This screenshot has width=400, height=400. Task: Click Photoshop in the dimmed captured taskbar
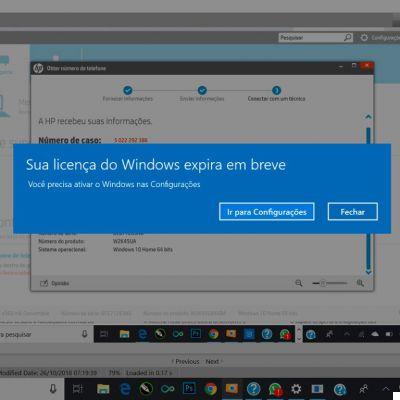196,334
